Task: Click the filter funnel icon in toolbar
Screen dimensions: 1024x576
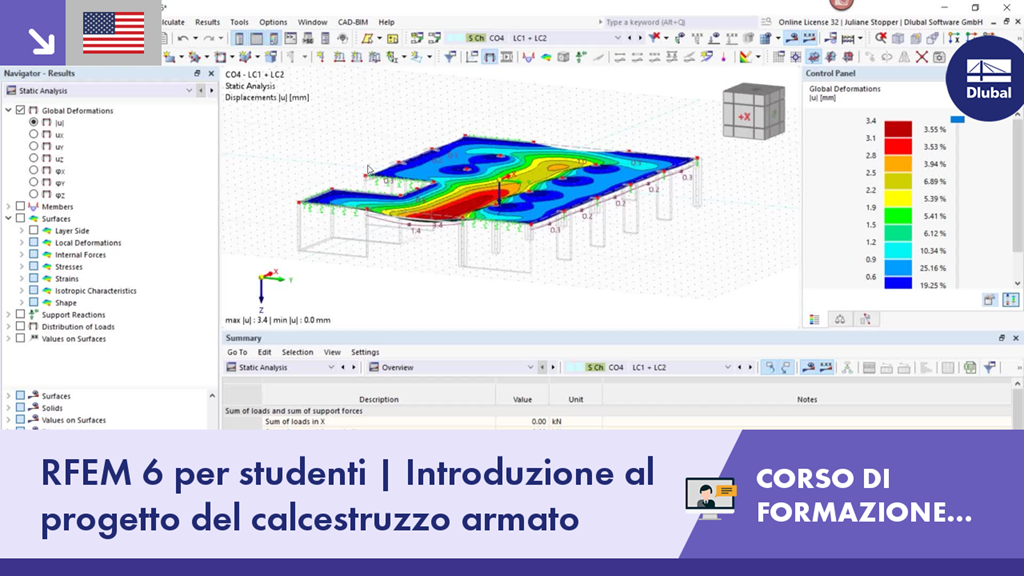Action: [x=450, y=57]
